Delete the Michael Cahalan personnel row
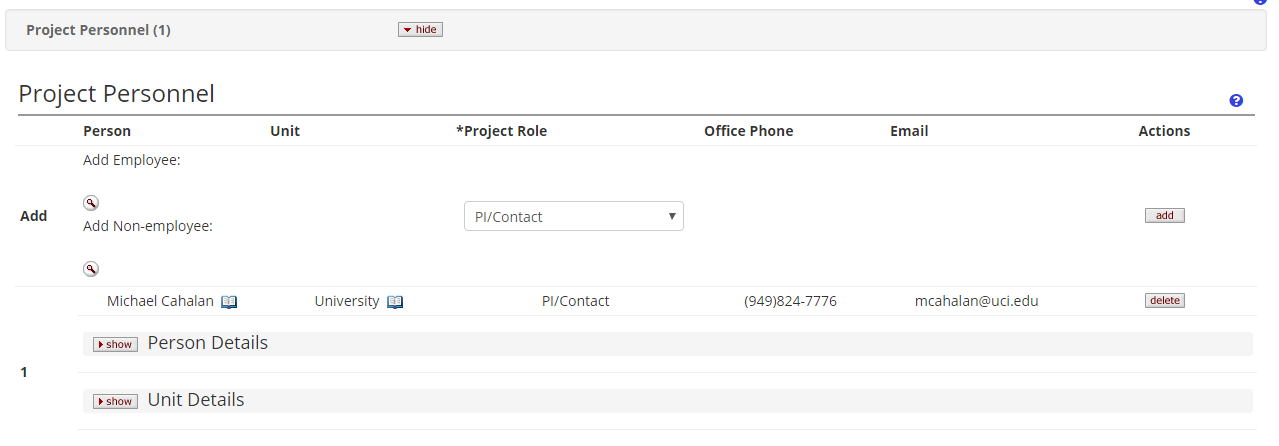The width and height of the screenshot is (1279, 446). [1164, 300]
